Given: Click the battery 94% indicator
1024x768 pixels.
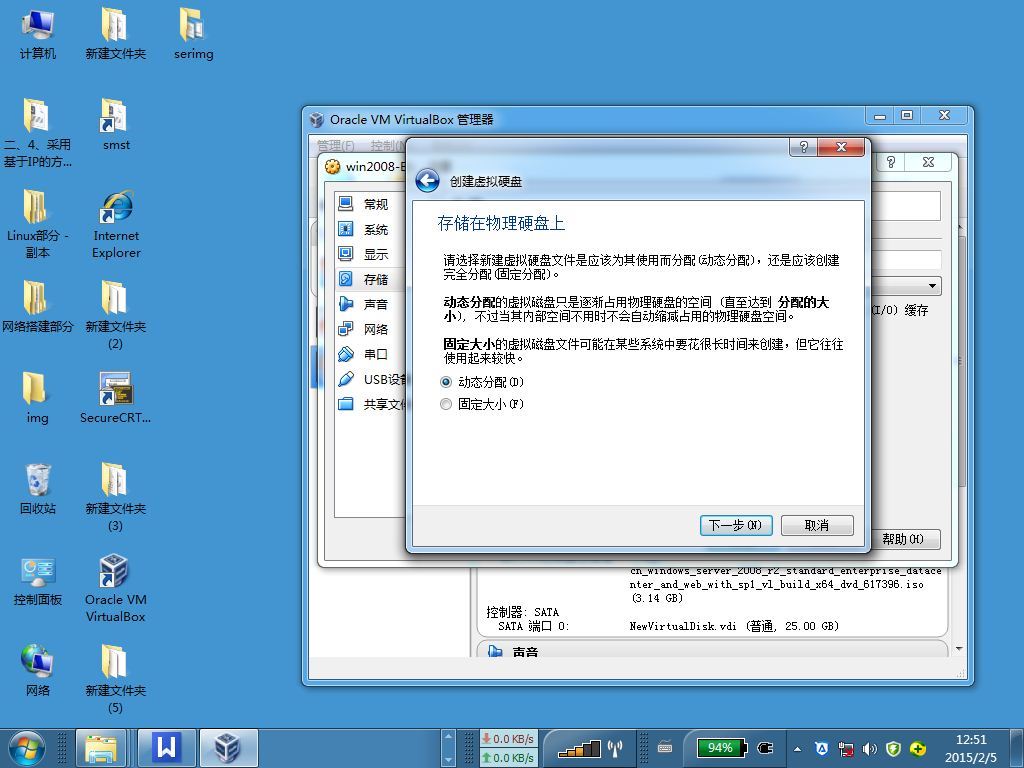Looking at the screenshot, I should click(x=720, y=748).
